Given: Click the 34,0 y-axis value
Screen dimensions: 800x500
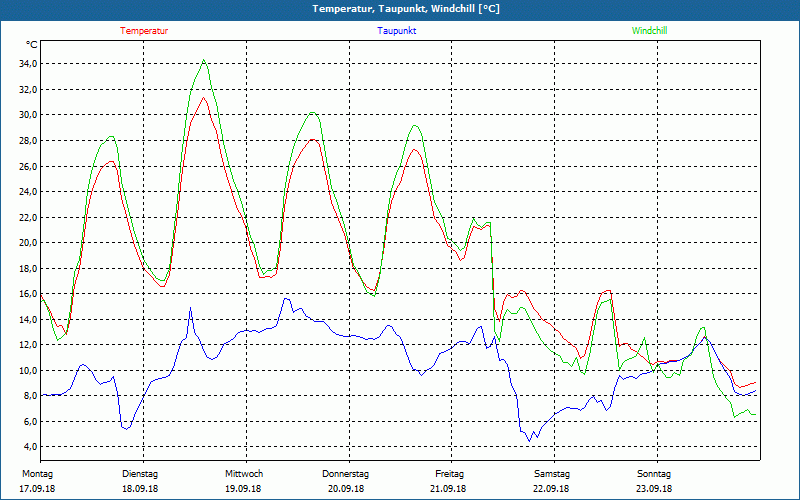Looking at the screenshot, I should [x=28, y=64].
